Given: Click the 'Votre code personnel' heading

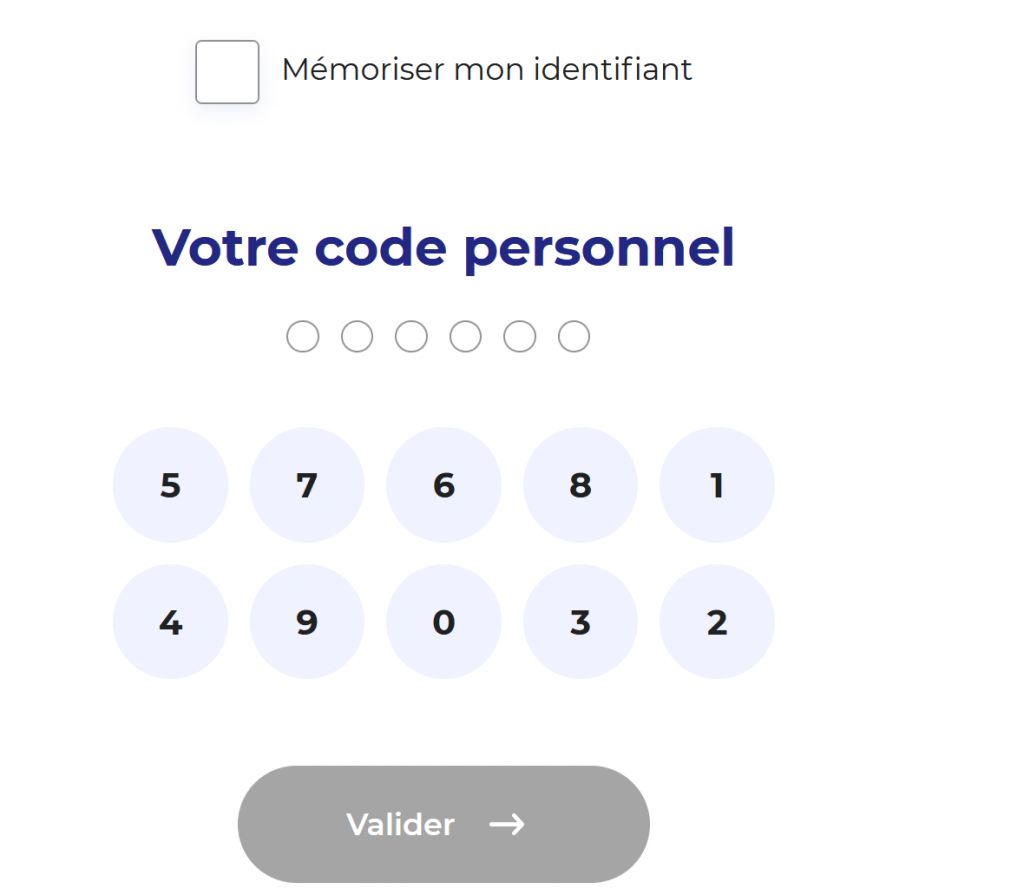Looking at the screenshot, I should coord(442,248).
